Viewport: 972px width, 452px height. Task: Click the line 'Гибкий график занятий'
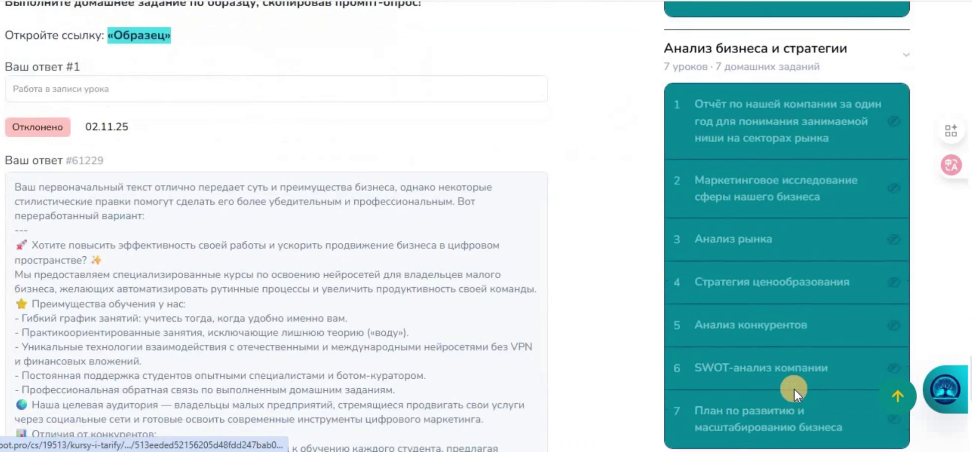pos(180,319)
